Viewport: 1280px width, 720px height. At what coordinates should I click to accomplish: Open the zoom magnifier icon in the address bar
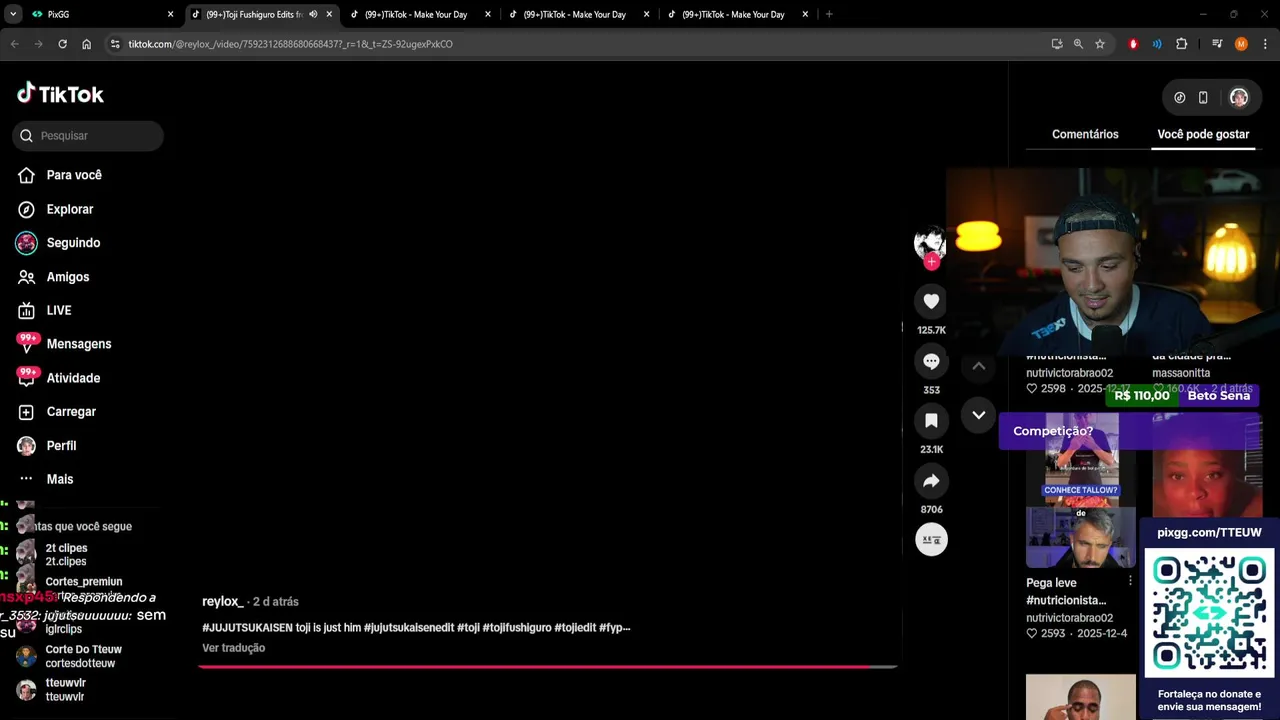point(1078,44)
